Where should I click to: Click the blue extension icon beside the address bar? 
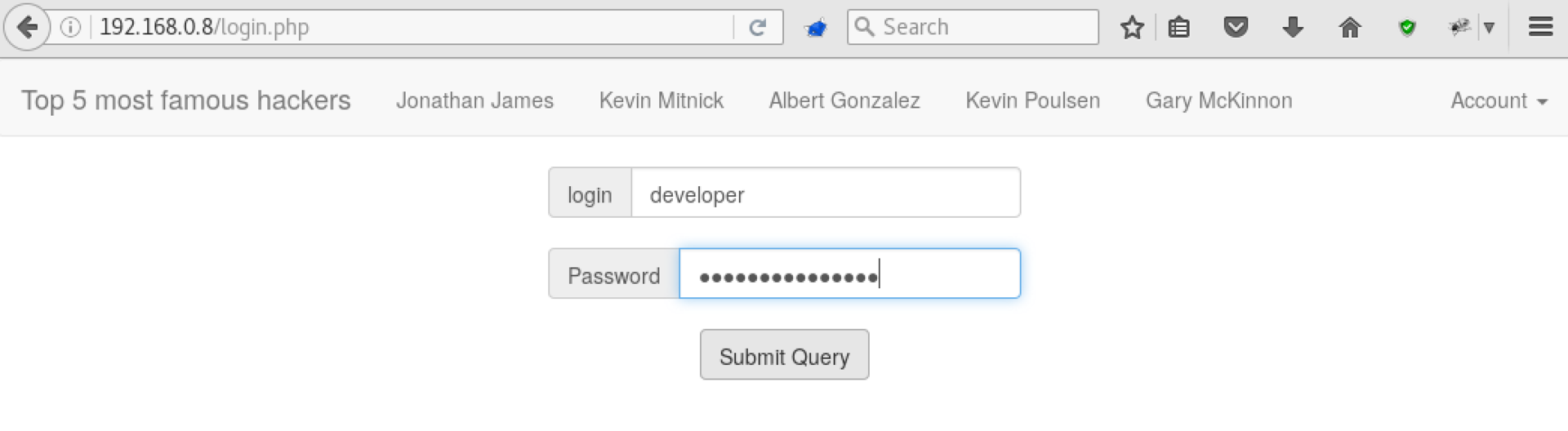(x=815, y=29)
